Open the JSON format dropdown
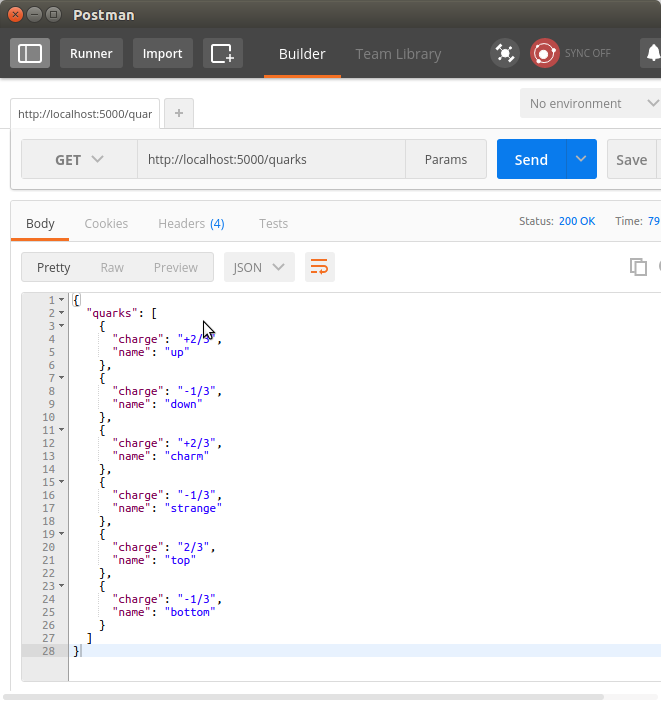The height and width of the screenshot is (703, 661). 259,267
